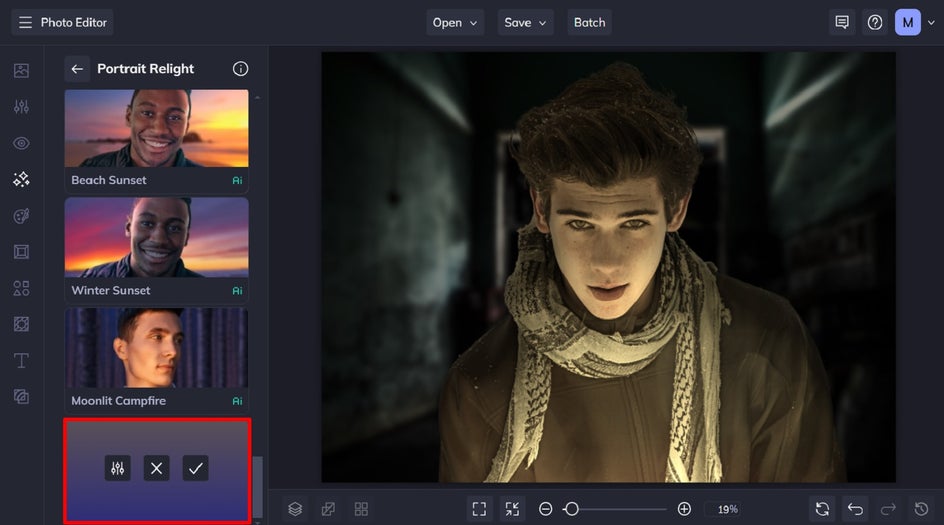944x525 pixels.
Task: Select the Beach Sunset preset thumbnail
Action: pyautogui.click(x=157, y=128)
